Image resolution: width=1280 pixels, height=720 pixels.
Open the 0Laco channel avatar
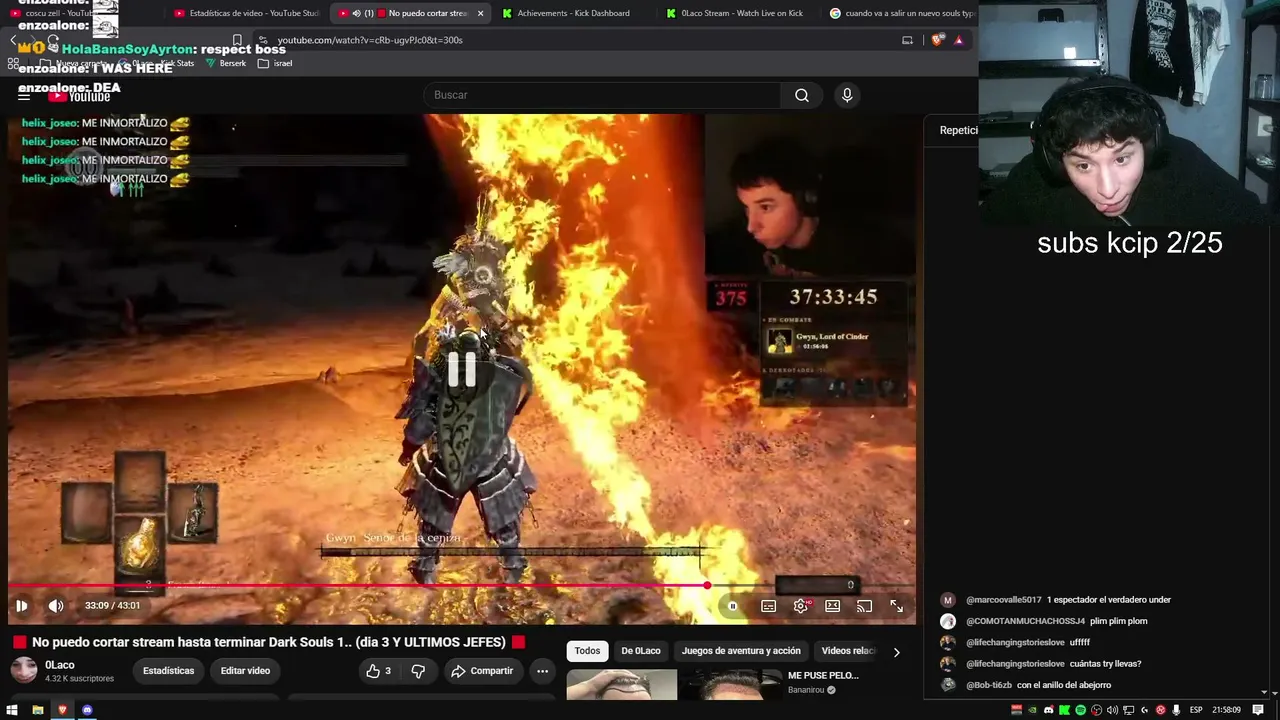pyautogui.click(x=24, y=671)
